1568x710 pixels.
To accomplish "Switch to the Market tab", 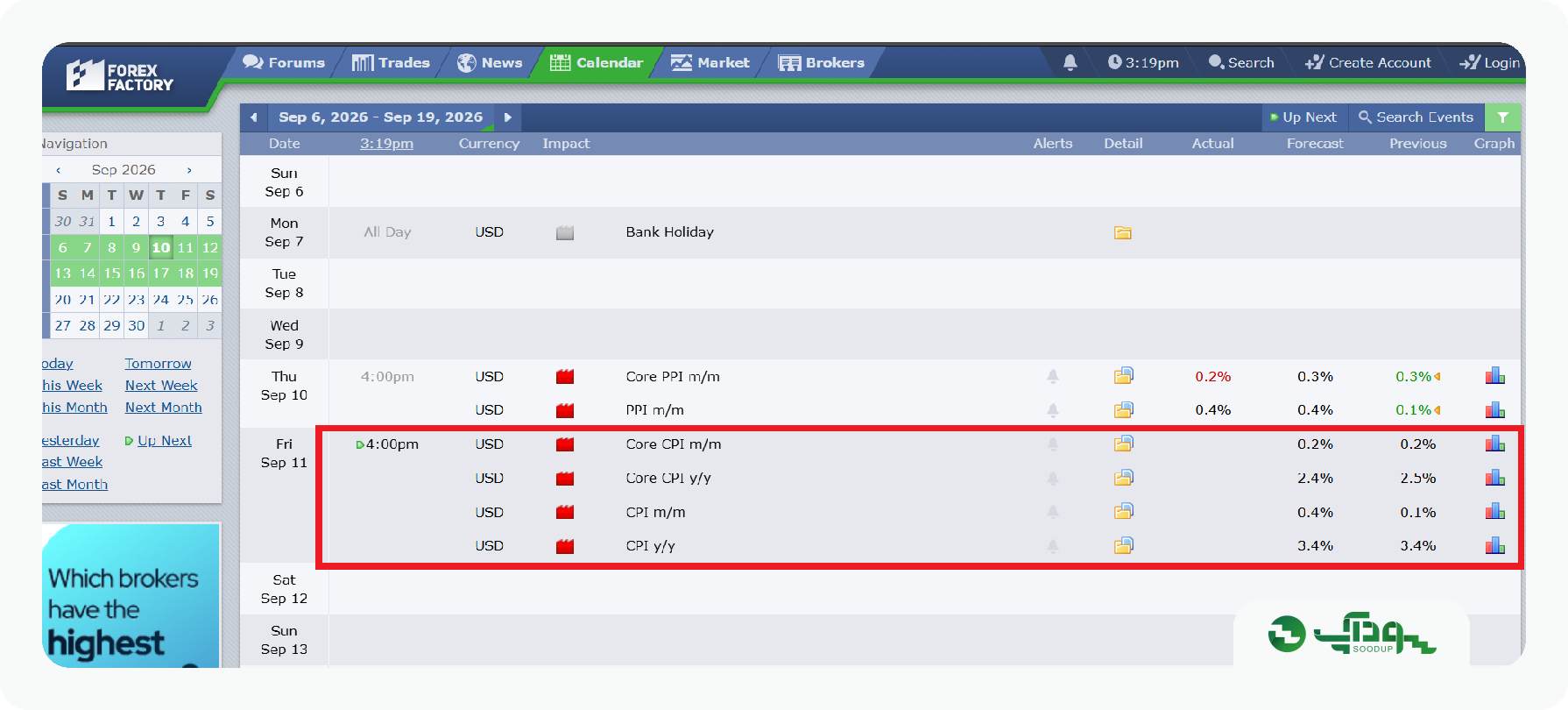I will 710,62.
